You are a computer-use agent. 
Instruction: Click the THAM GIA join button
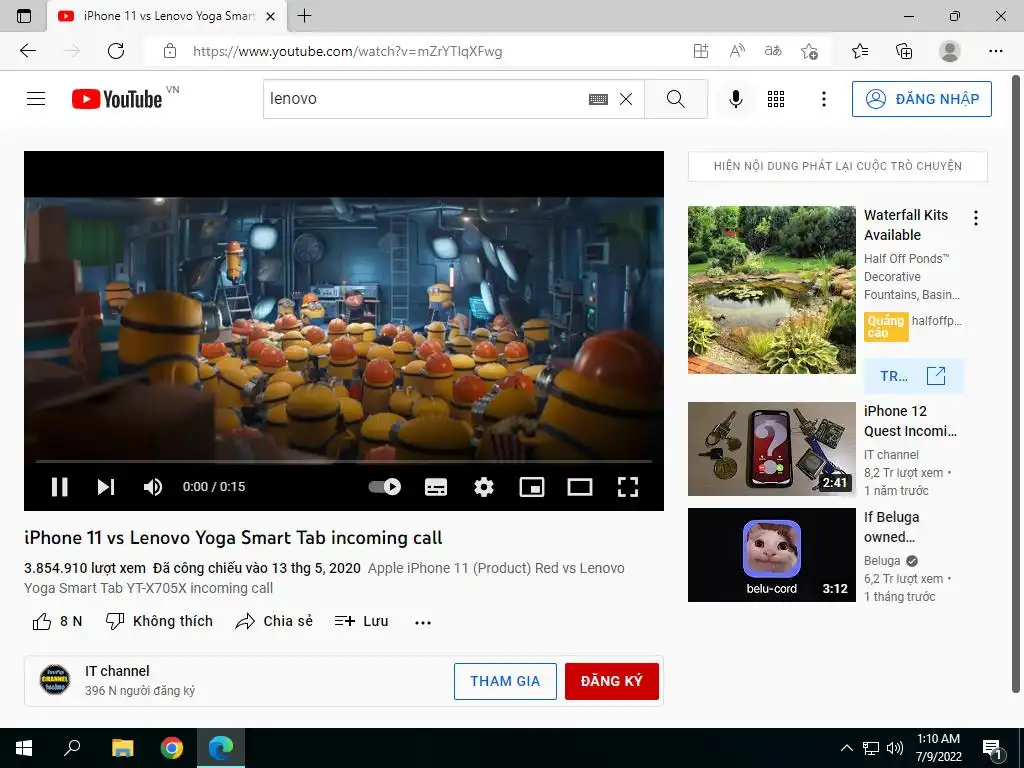(505, 681)
